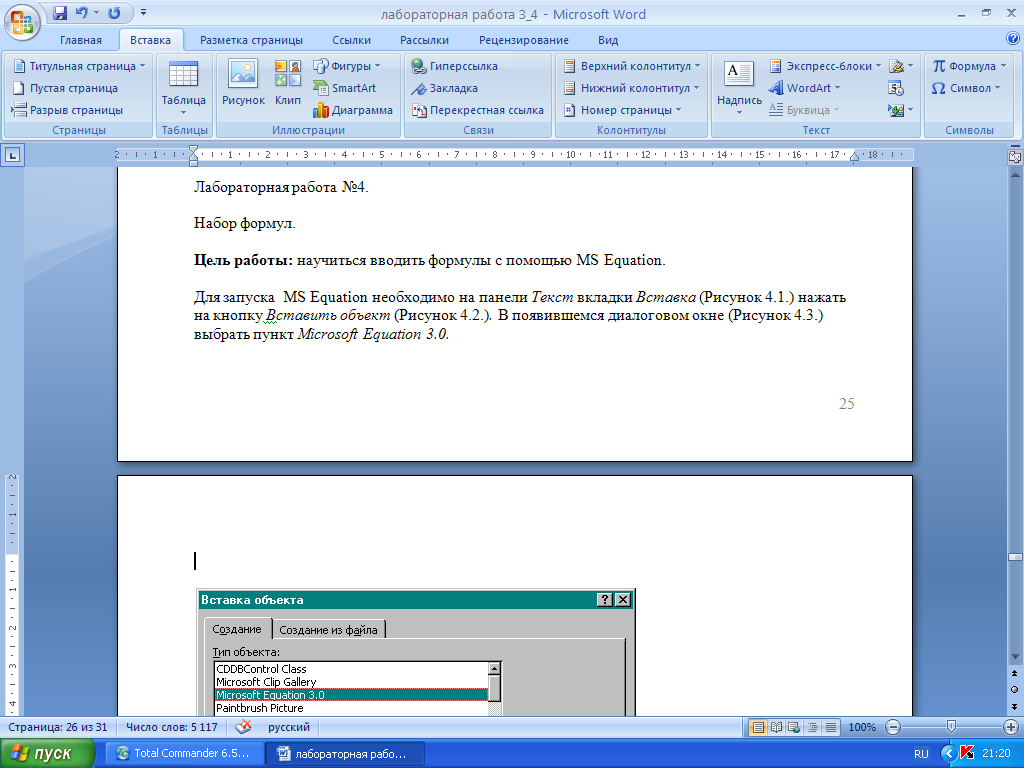Screen dimensions: 1024x768
Task: Save the document via the quick access toolbar
Action: [60, 13]
